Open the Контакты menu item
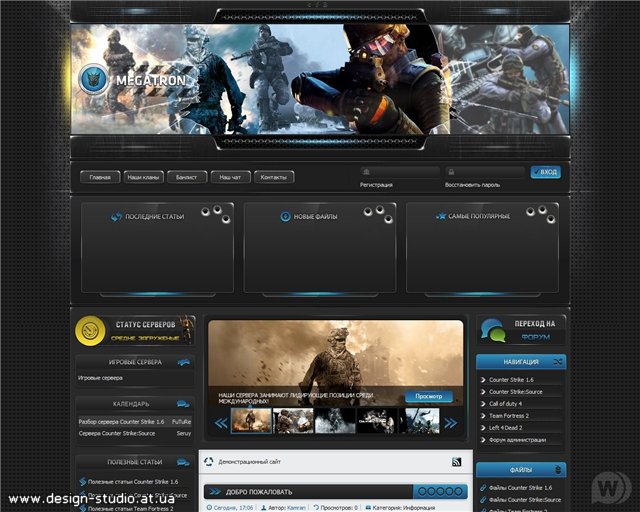Viewport: 640px width, 512px height. (x=274, y=177)
